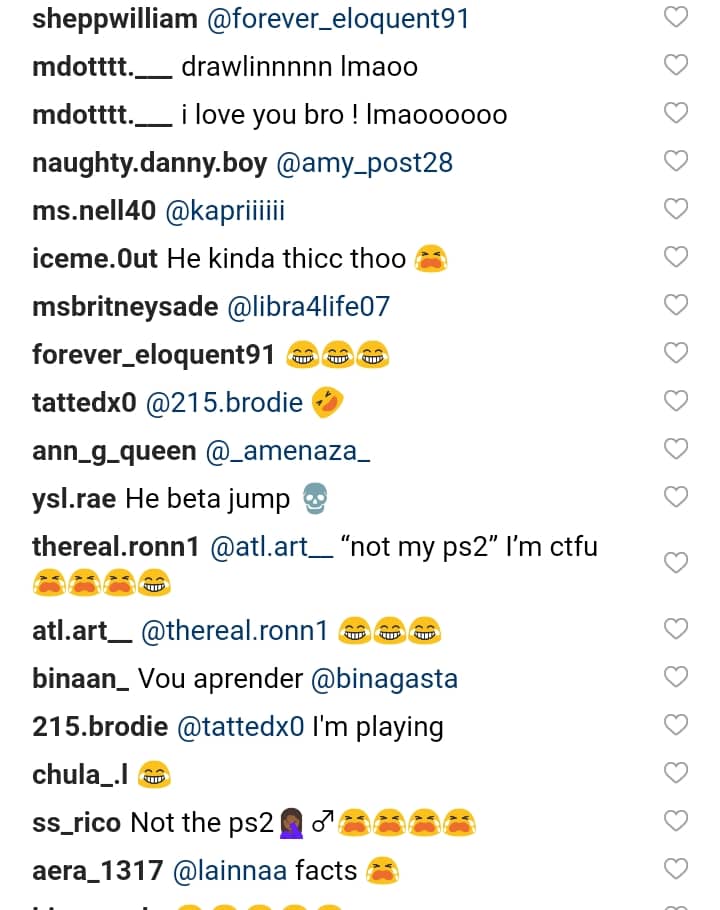Open the @binagasta mention link

coord(384,679)
